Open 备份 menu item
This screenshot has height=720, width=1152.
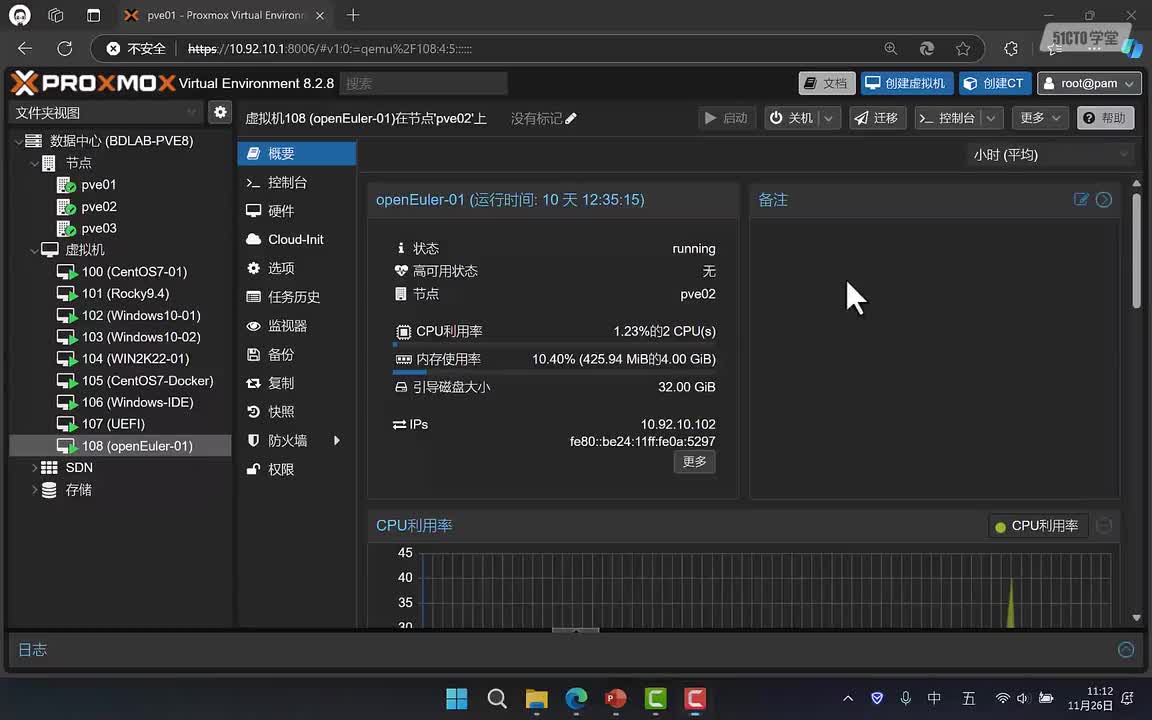(296, 354)
